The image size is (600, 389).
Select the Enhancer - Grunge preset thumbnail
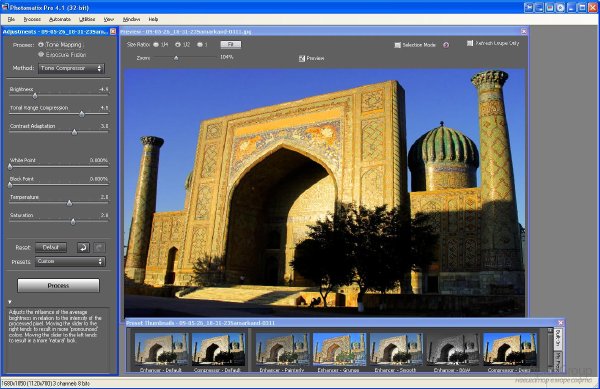point(339,349)
